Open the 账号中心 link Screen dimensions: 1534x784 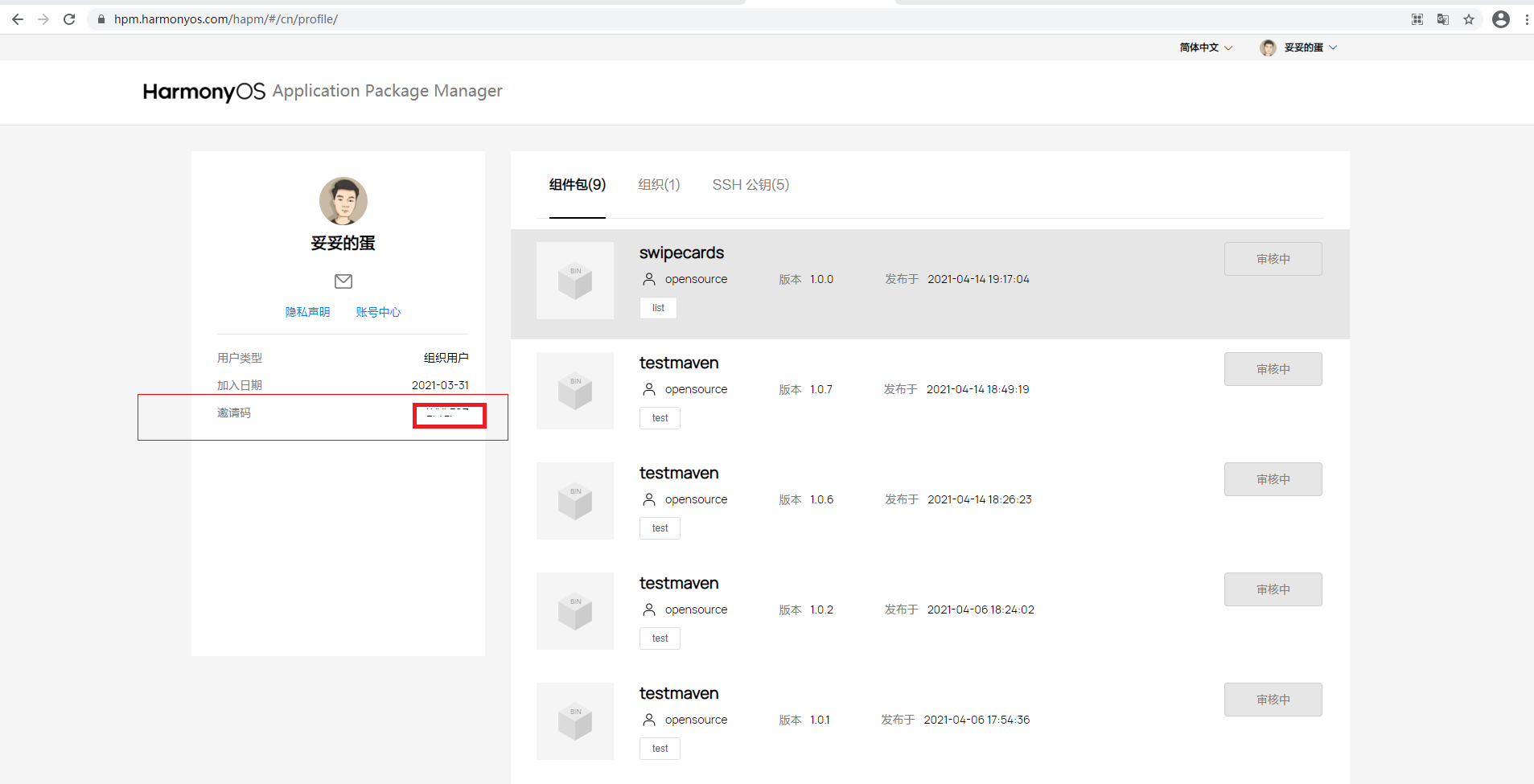pos(378,312)
